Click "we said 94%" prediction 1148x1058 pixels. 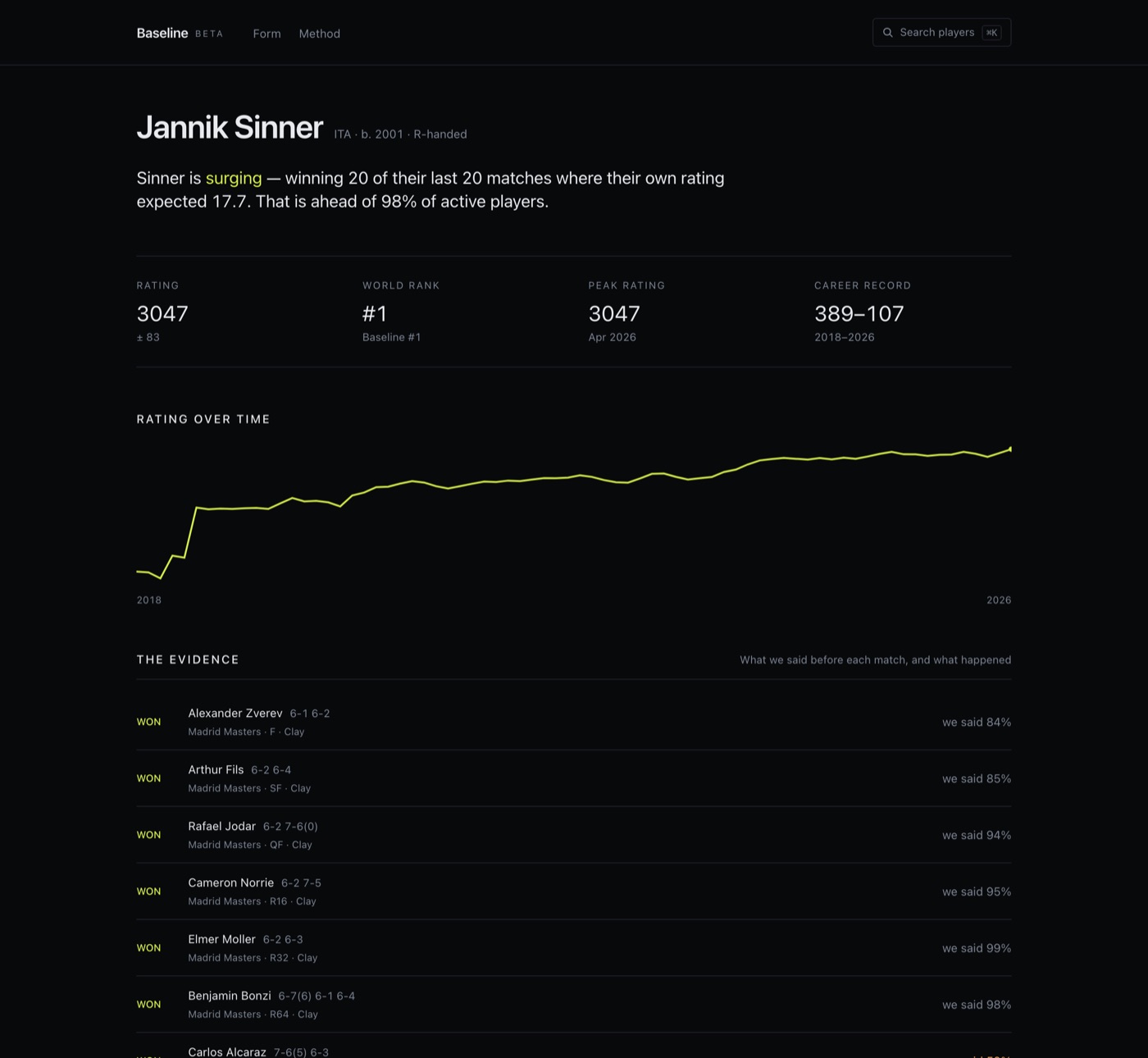[977, 836]
